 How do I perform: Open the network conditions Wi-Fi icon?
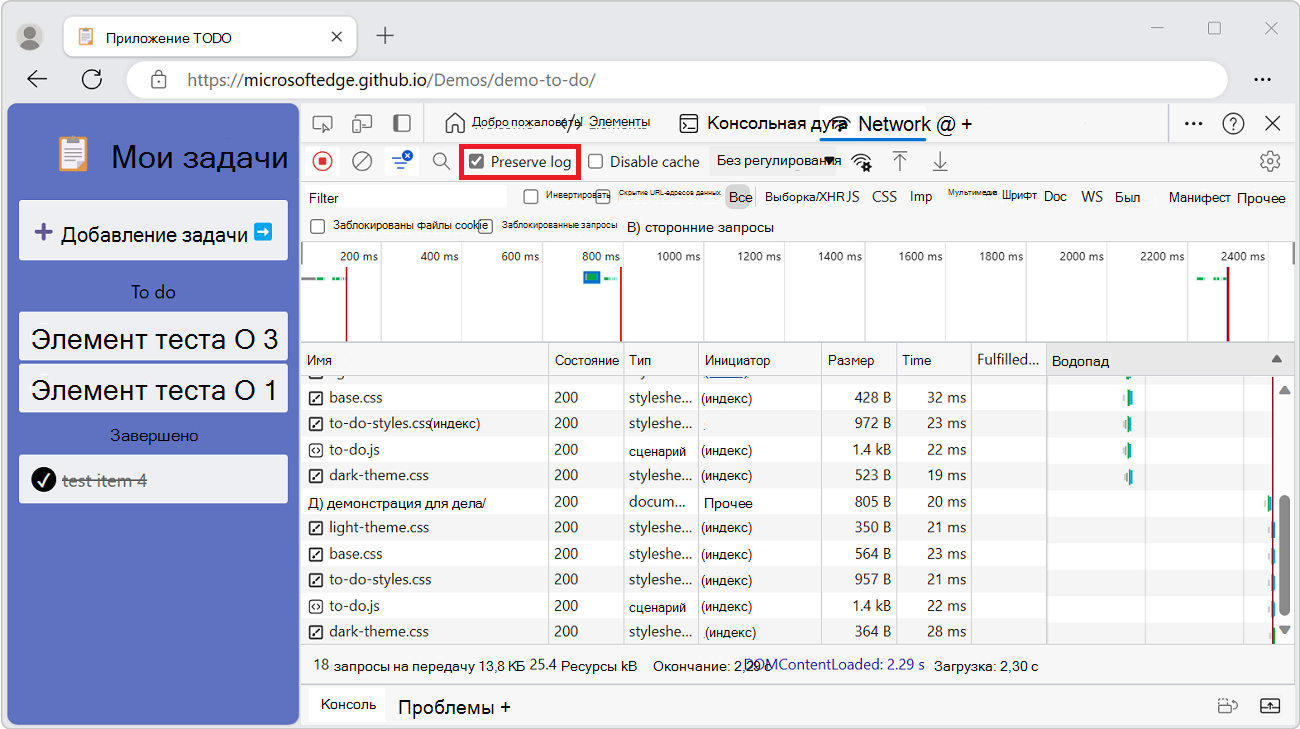(861, 162)
